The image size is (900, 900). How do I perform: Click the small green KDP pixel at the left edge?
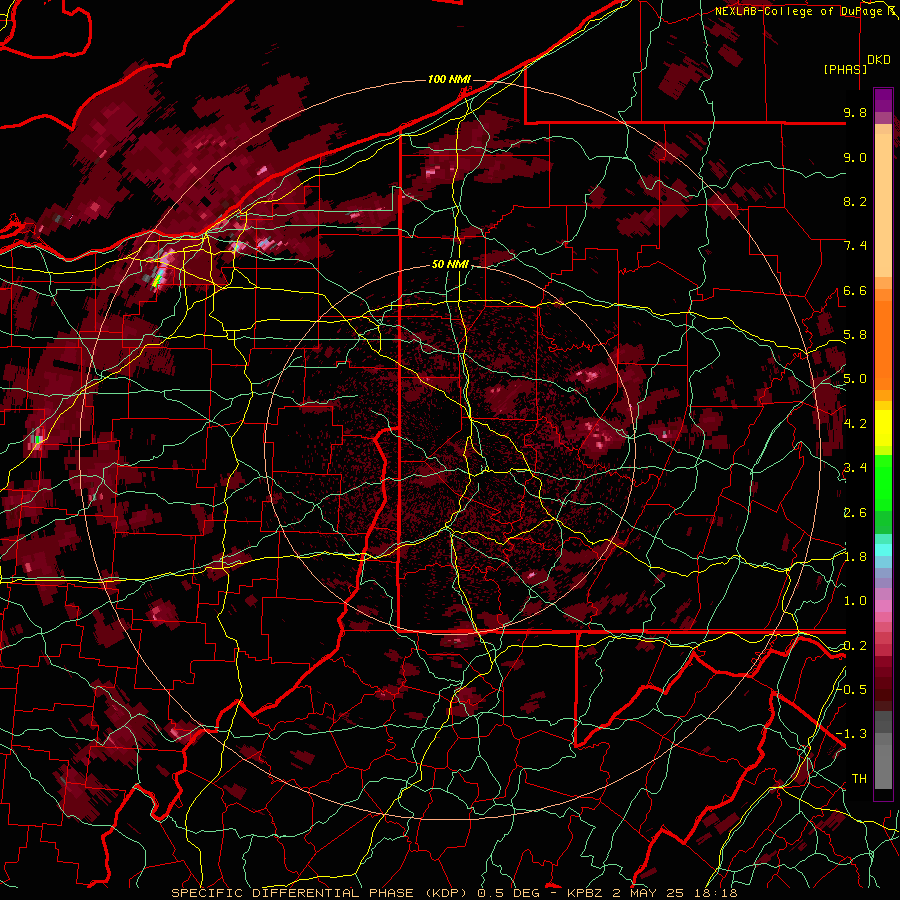coord(38,440)
